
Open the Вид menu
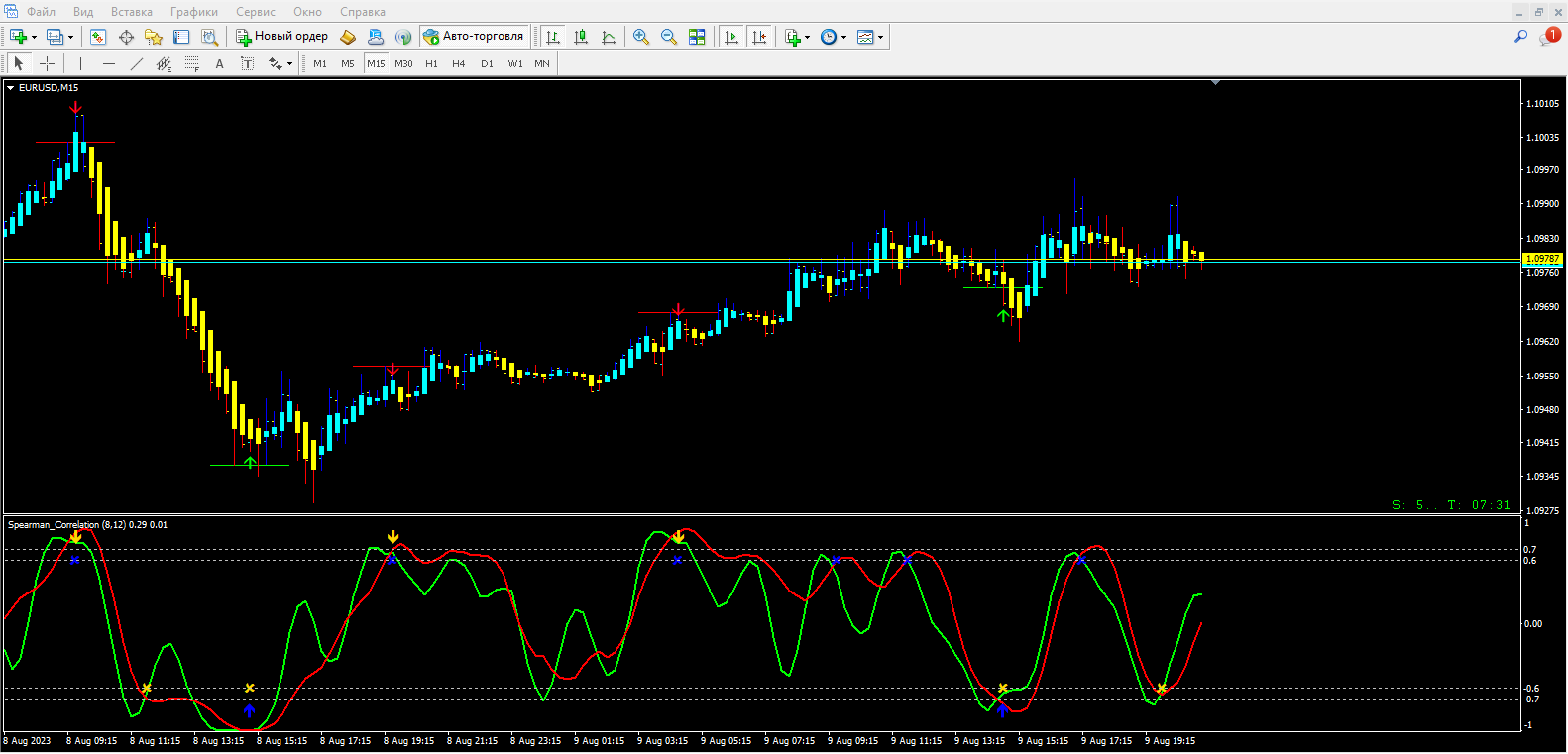83,12
